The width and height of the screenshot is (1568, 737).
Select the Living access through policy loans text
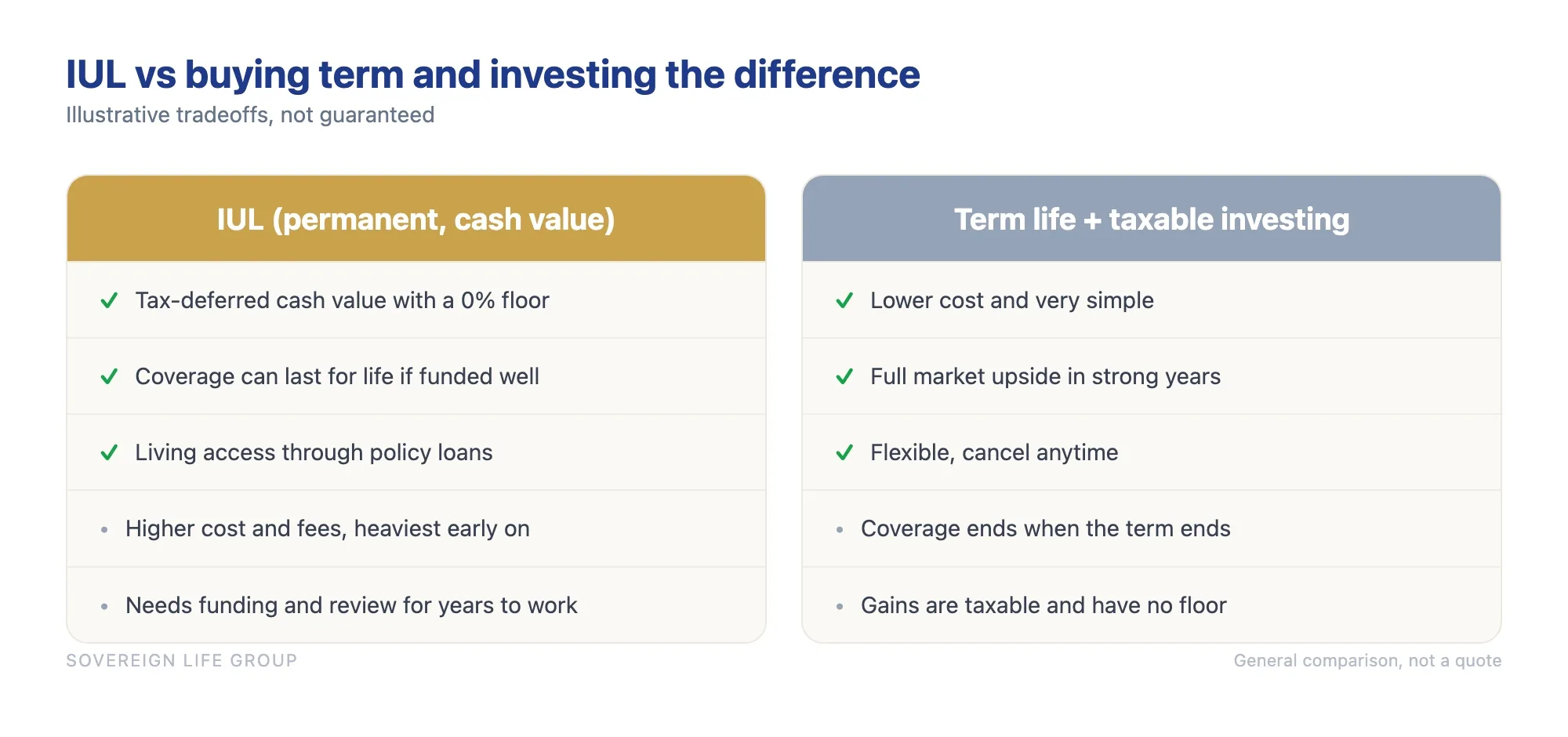pyautogui.click(x=314, y=452)
